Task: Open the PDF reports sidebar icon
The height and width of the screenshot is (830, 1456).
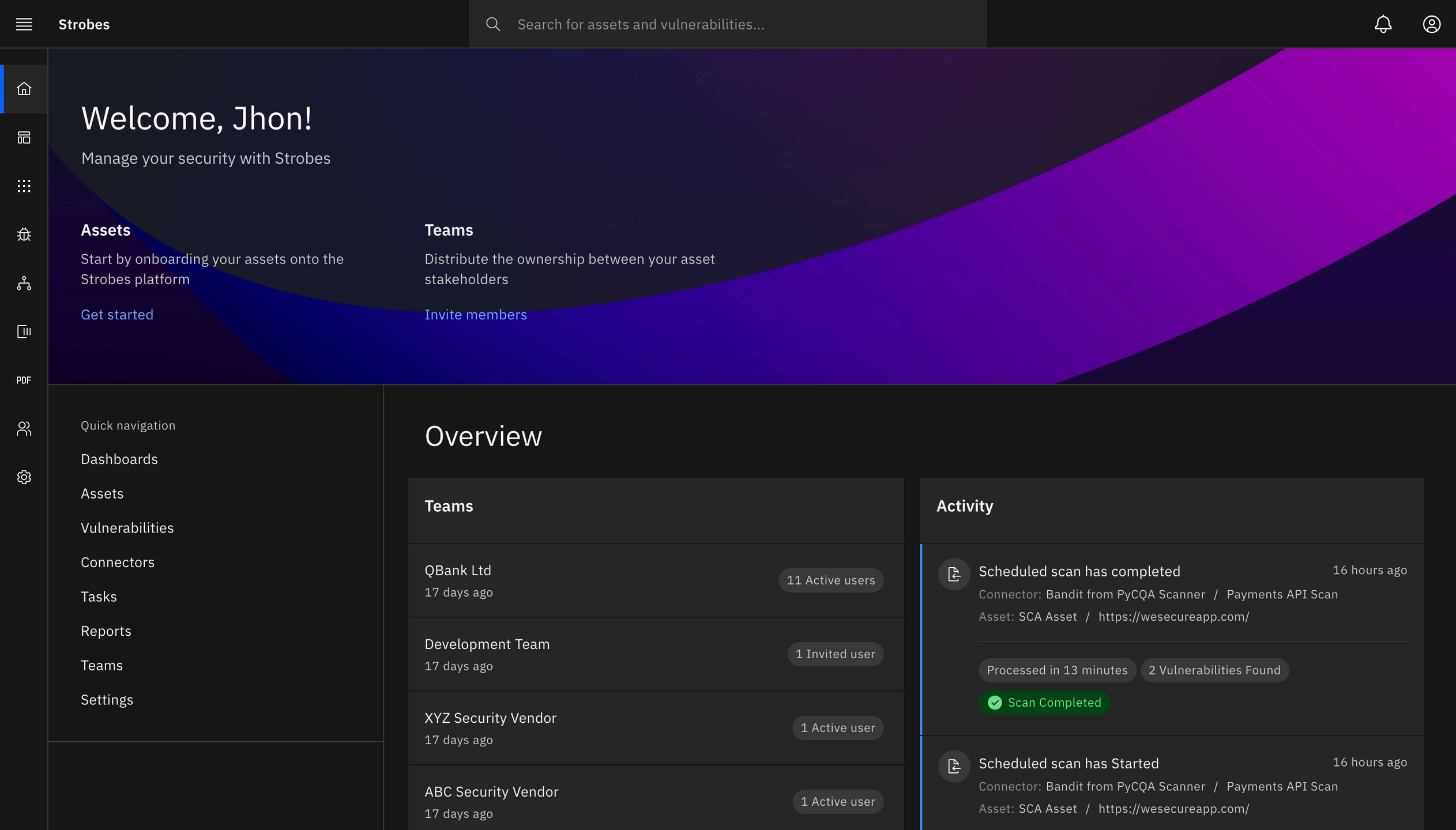Action: click(x=24, y=380)
